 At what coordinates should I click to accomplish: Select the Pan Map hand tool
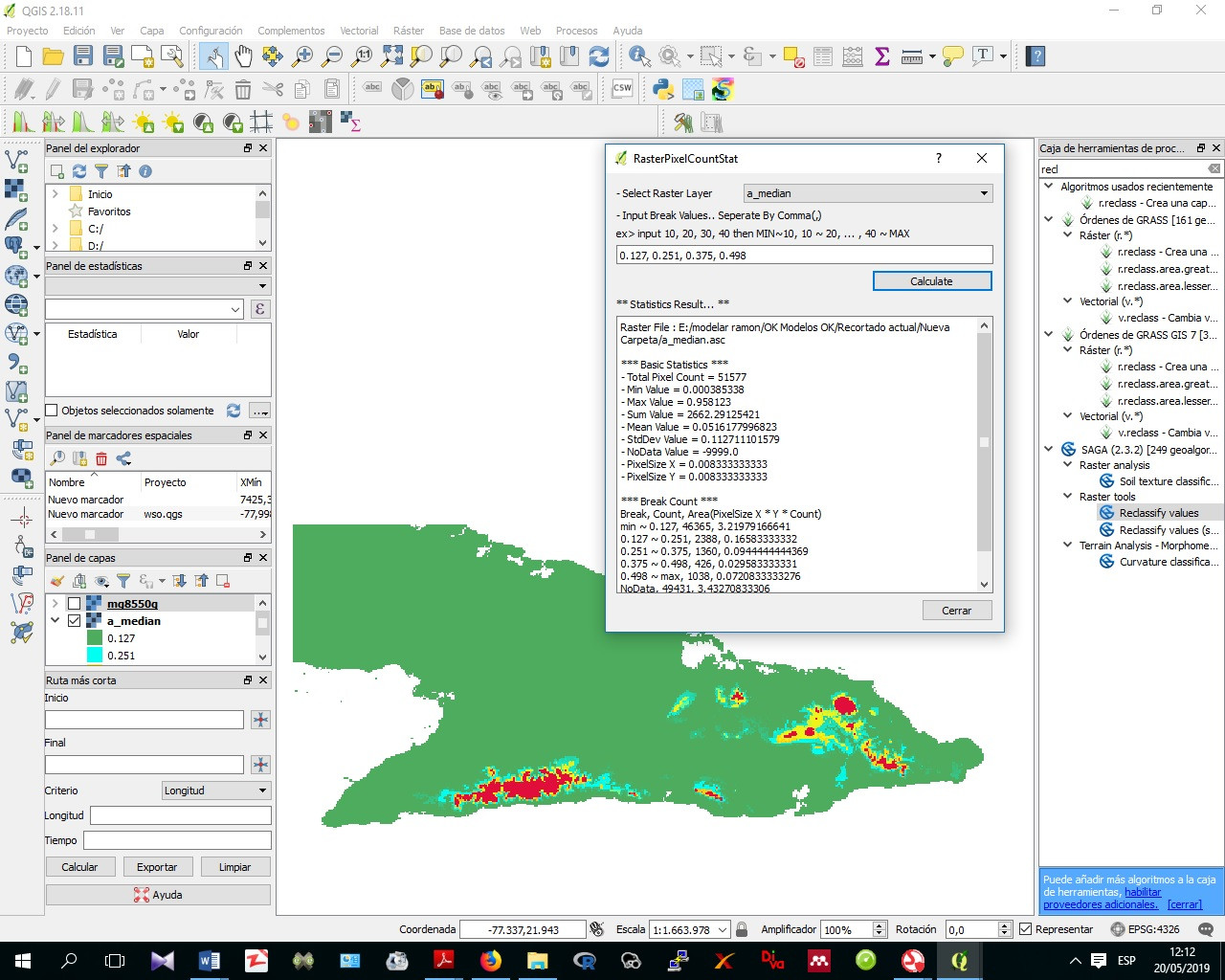pos(243,56)
